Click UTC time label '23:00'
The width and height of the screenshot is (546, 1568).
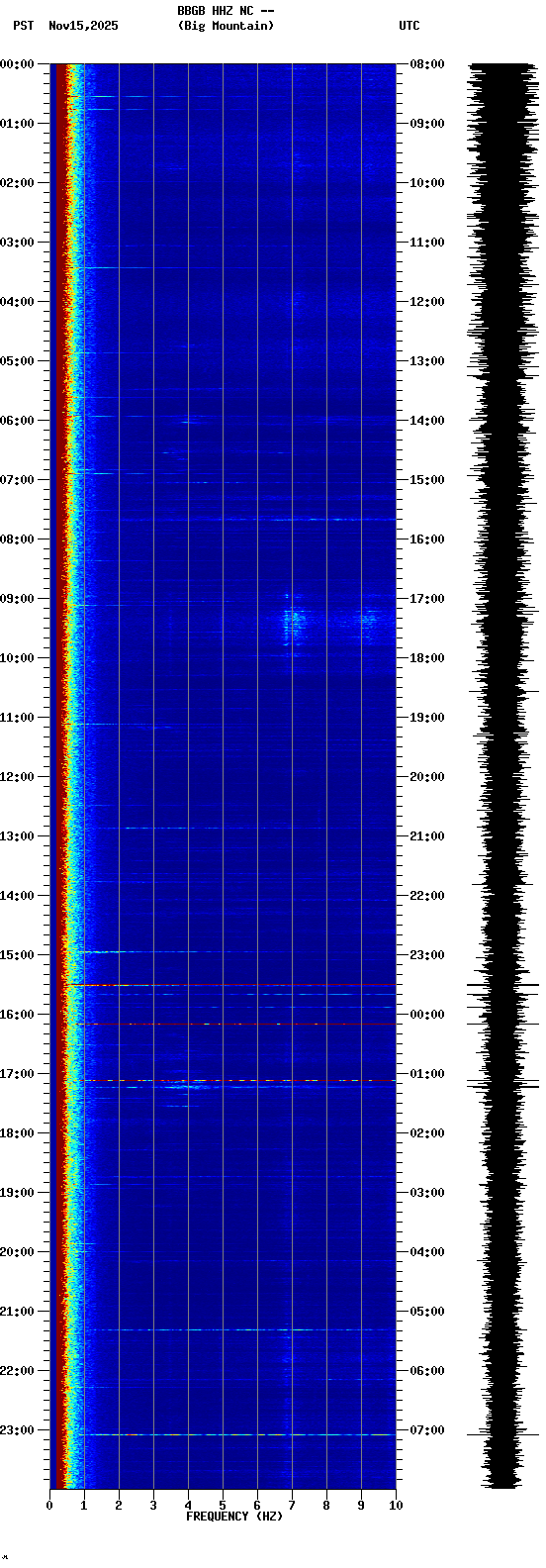pos(427,955)
